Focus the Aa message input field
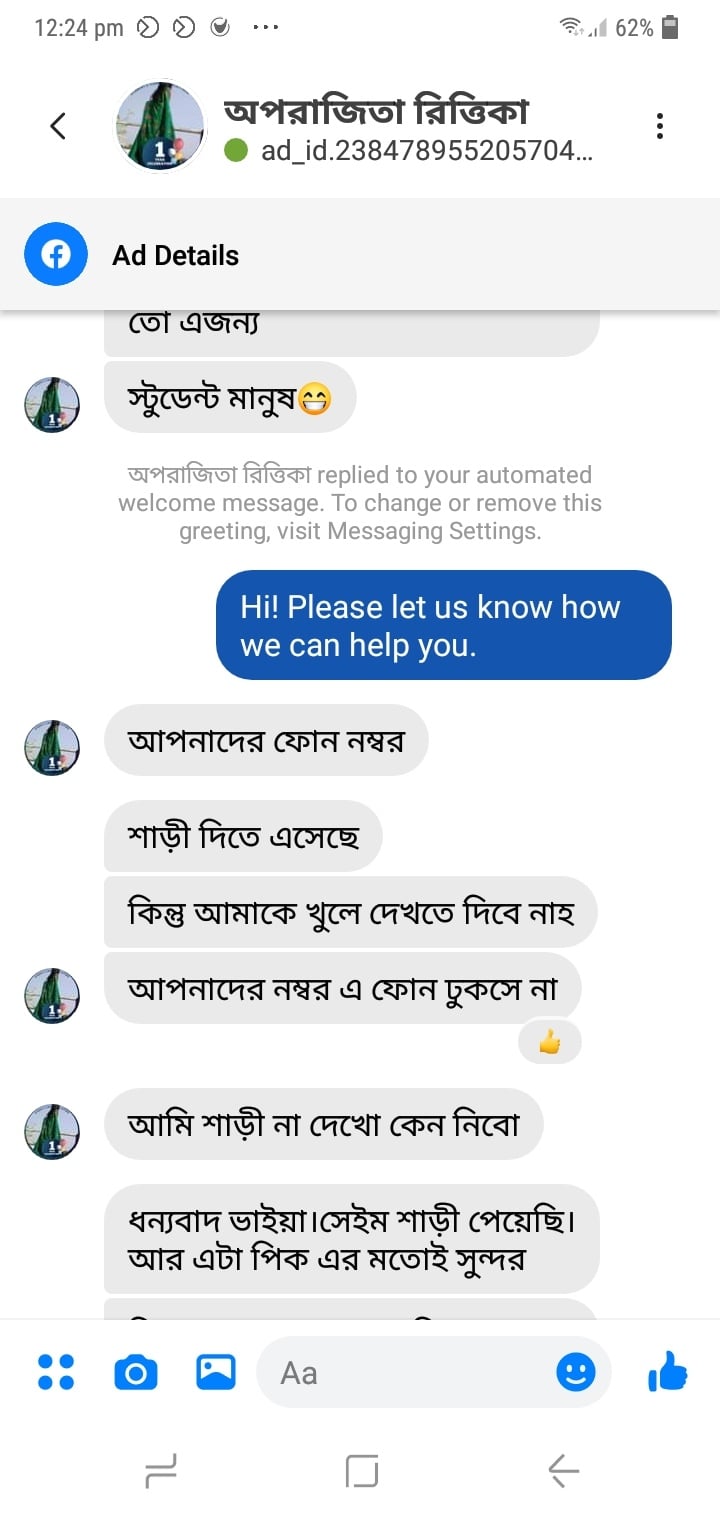Viewport: 720px width, 1520px height. click(410, 1372)
